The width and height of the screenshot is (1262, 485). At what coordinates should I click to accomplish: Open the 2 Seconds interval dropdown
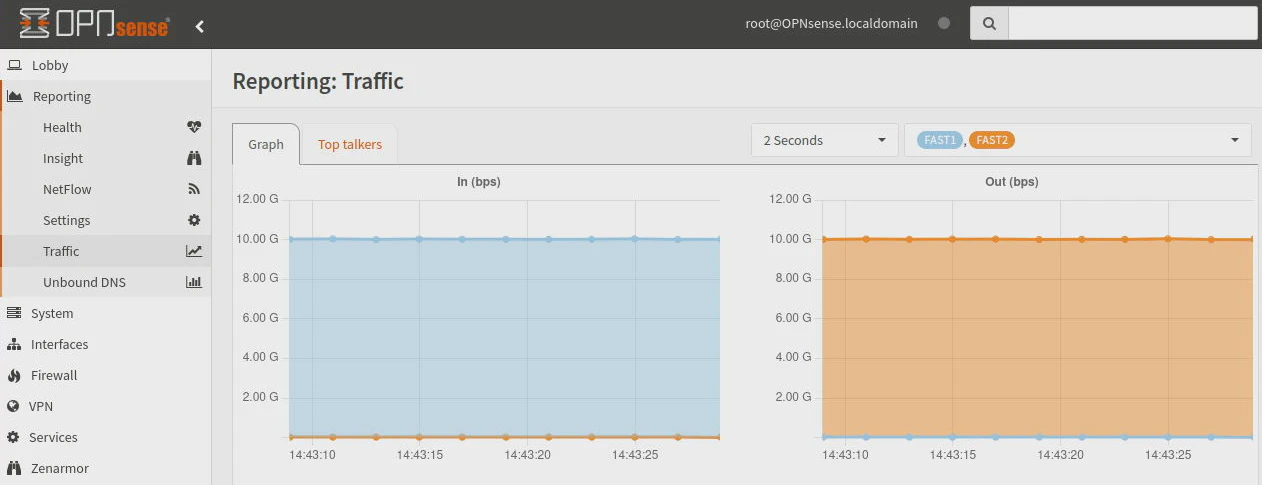tap(825, 140)
